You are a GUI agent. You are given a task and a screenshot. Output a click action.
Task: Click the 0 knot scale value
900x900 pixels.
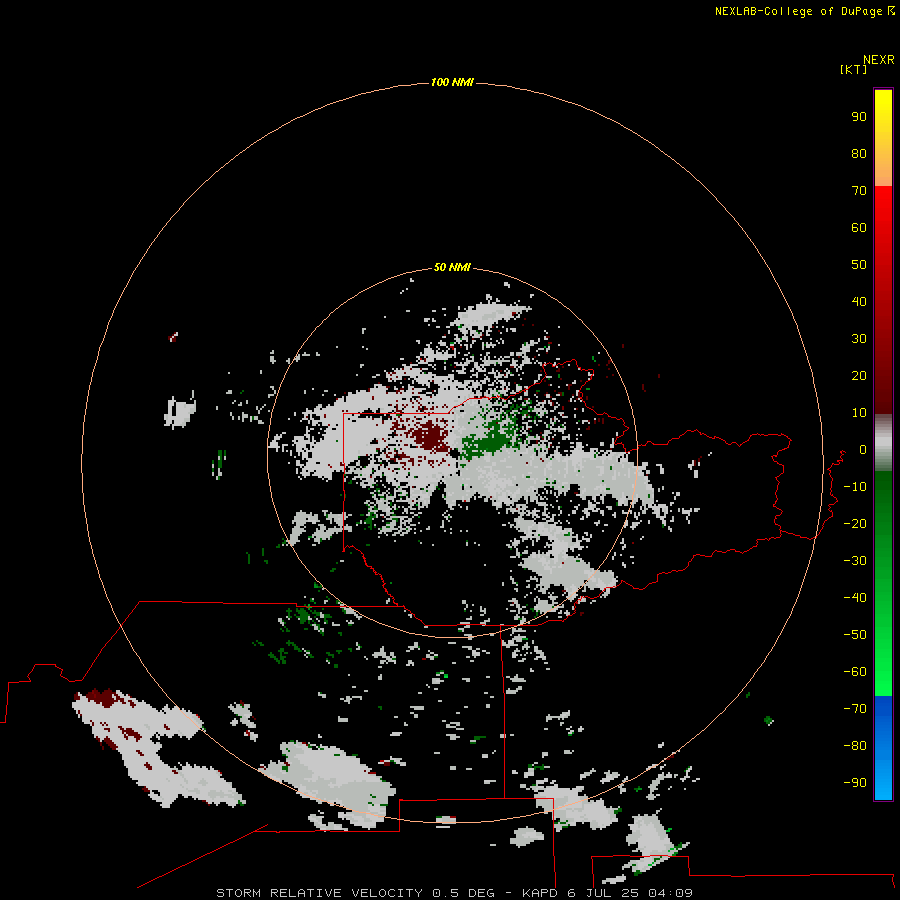pyautogui.click(x=863, y=450)
